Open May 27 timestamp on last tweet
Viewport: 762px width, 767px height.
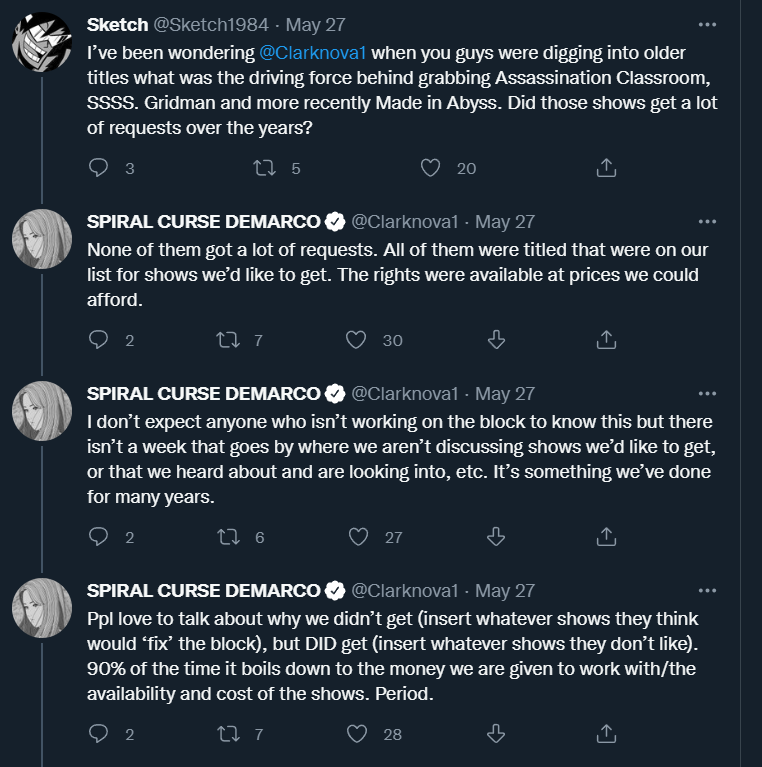505,590
